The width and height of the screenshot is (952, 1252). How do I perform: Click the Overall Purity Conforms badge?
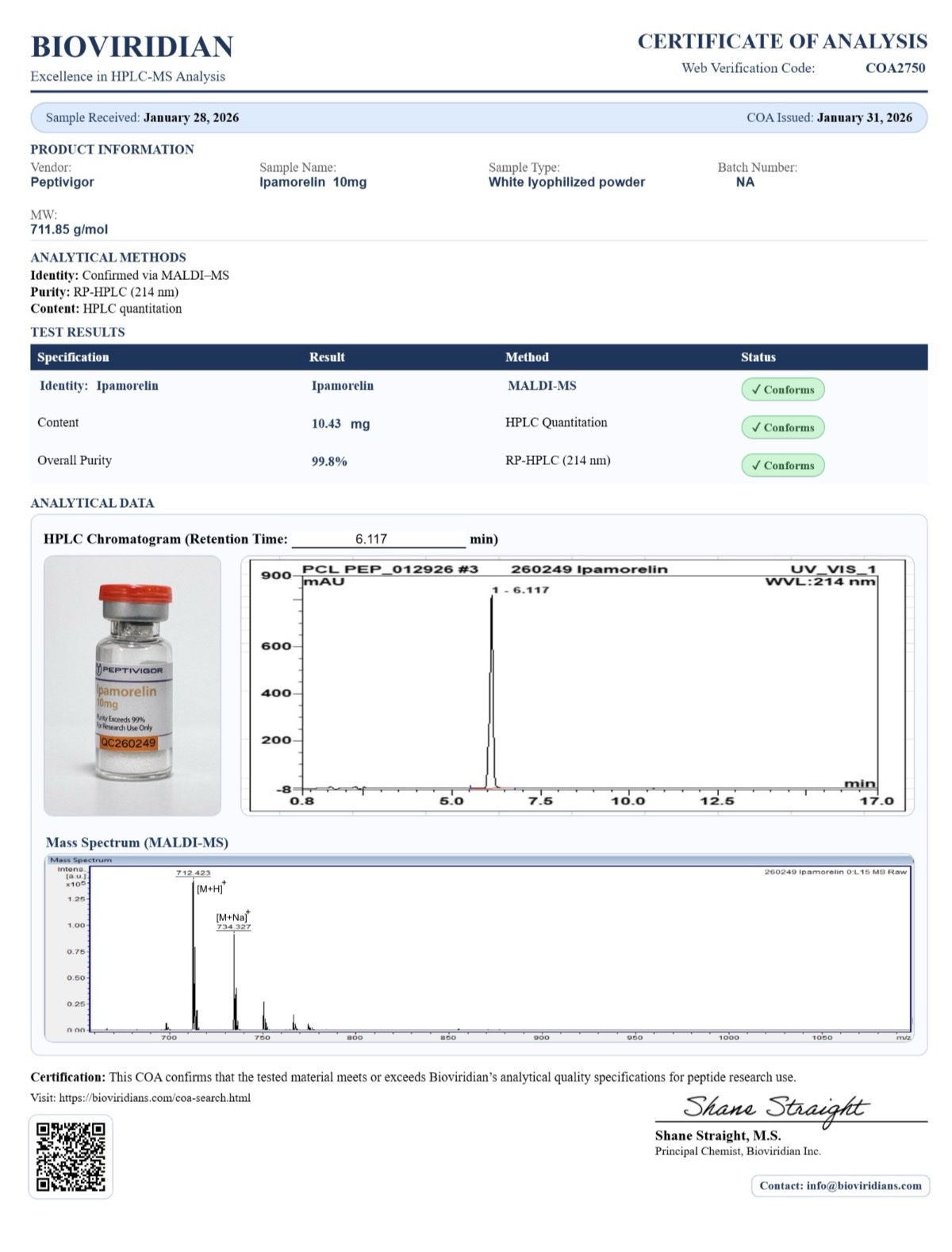click(782, 465)
